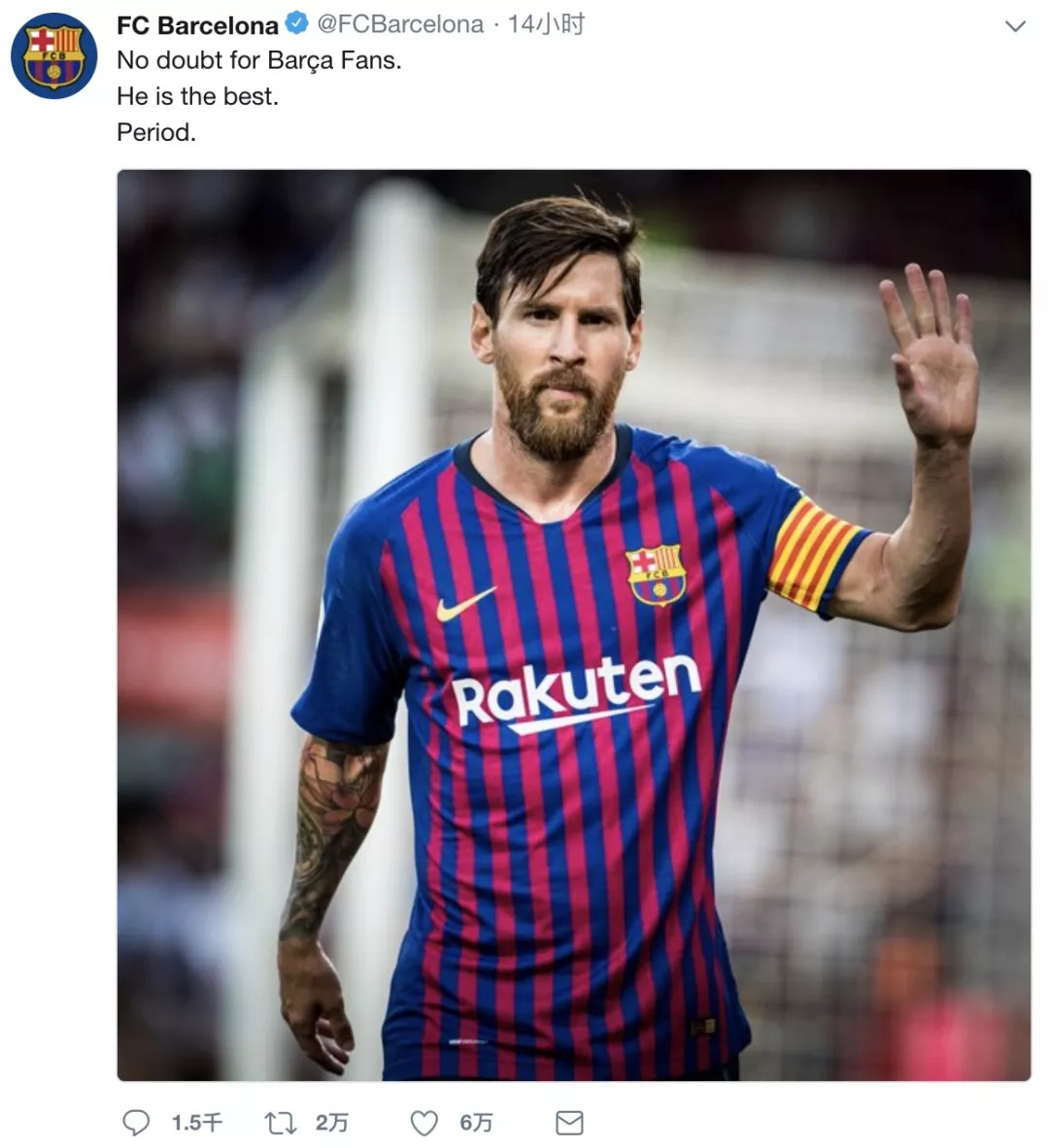Expand the tweet options chevron menu
The image size is (1049, 1148).
coord(1015,26)
